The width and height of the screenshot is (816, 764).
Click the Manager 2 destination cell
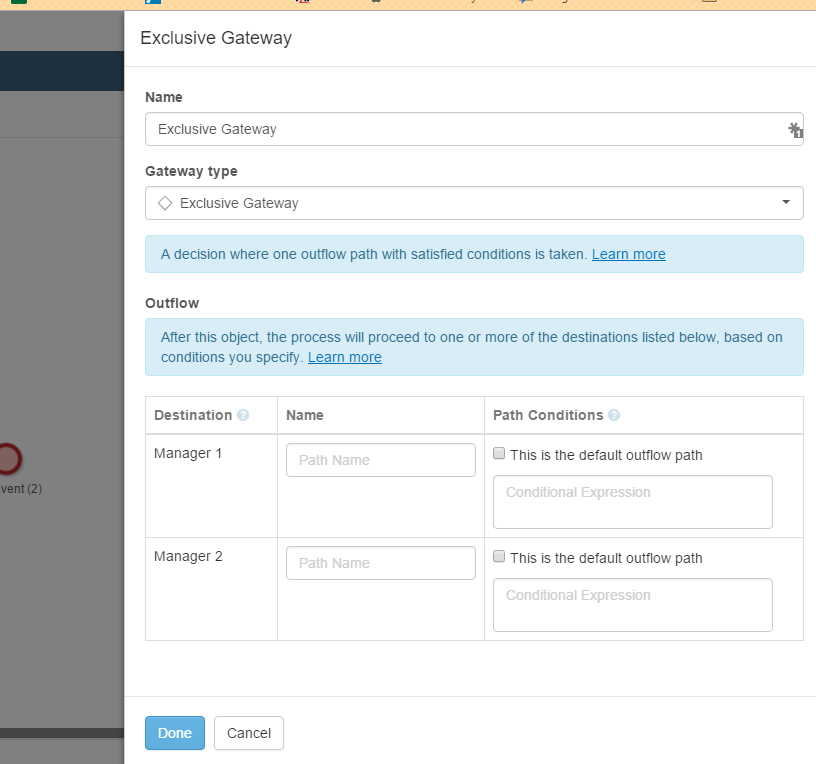click(x=188, y=557)
